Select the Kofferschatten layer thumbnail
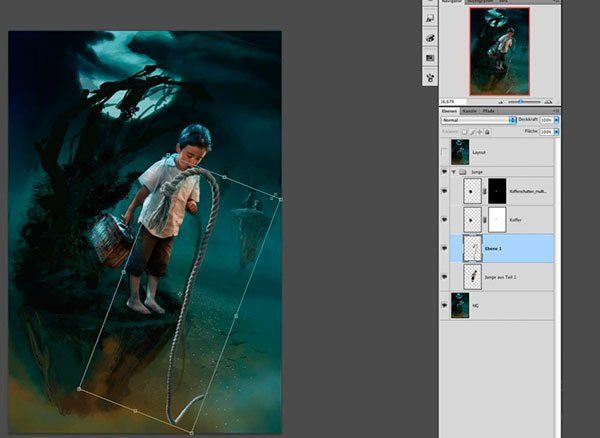Viewport: 600px width, 438px height. pyautogui.click(x=473, y=191)
